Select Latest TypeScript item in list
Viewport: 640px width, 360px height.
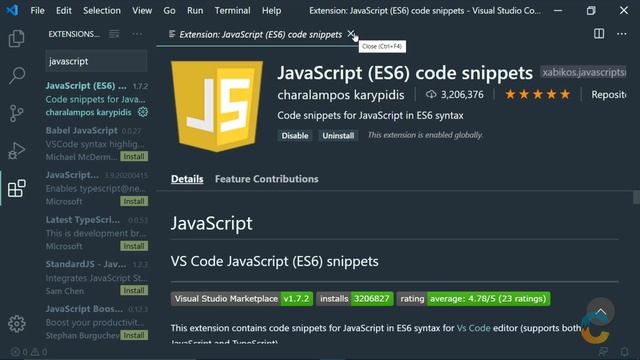[96, 233]
